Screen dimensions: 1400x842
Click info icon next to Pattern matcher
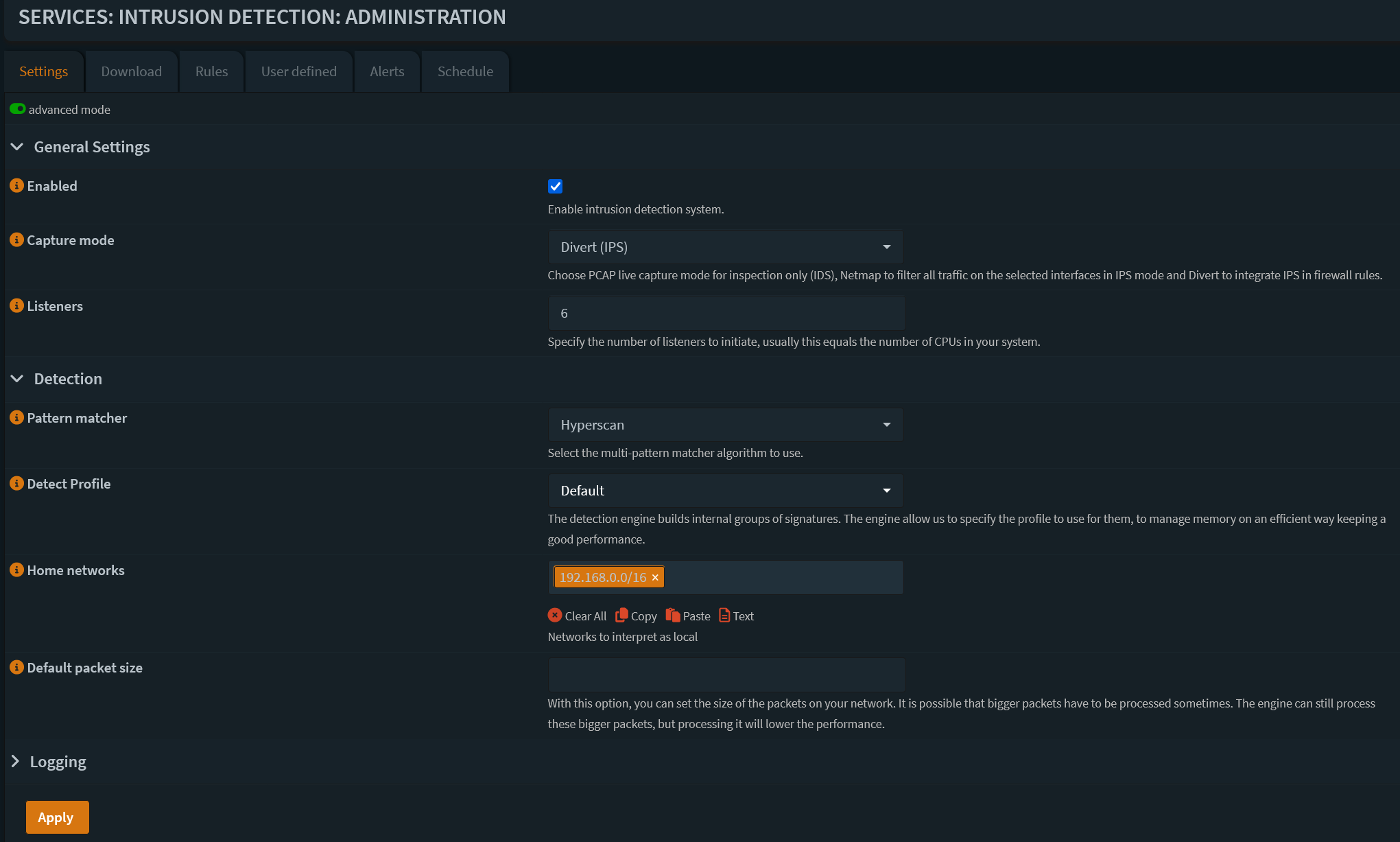[16, 418]
